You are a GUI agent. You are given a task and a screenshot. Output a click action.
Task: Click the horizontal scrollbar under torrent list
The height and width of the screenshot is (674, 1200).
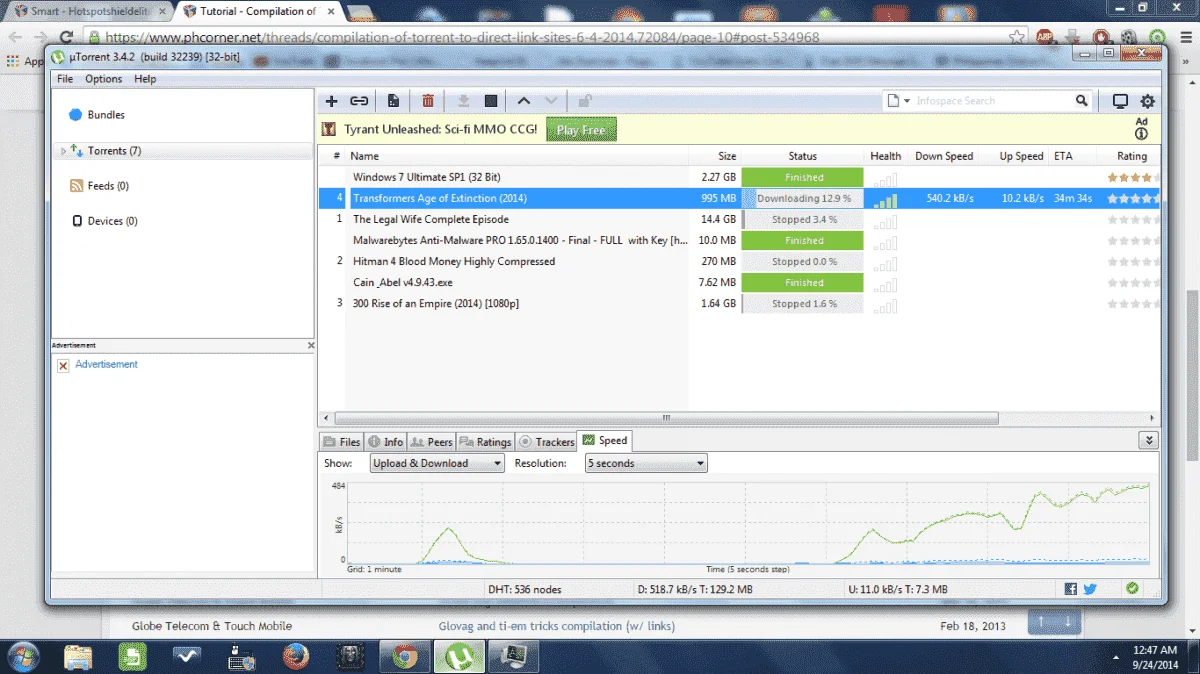(665, 418)
